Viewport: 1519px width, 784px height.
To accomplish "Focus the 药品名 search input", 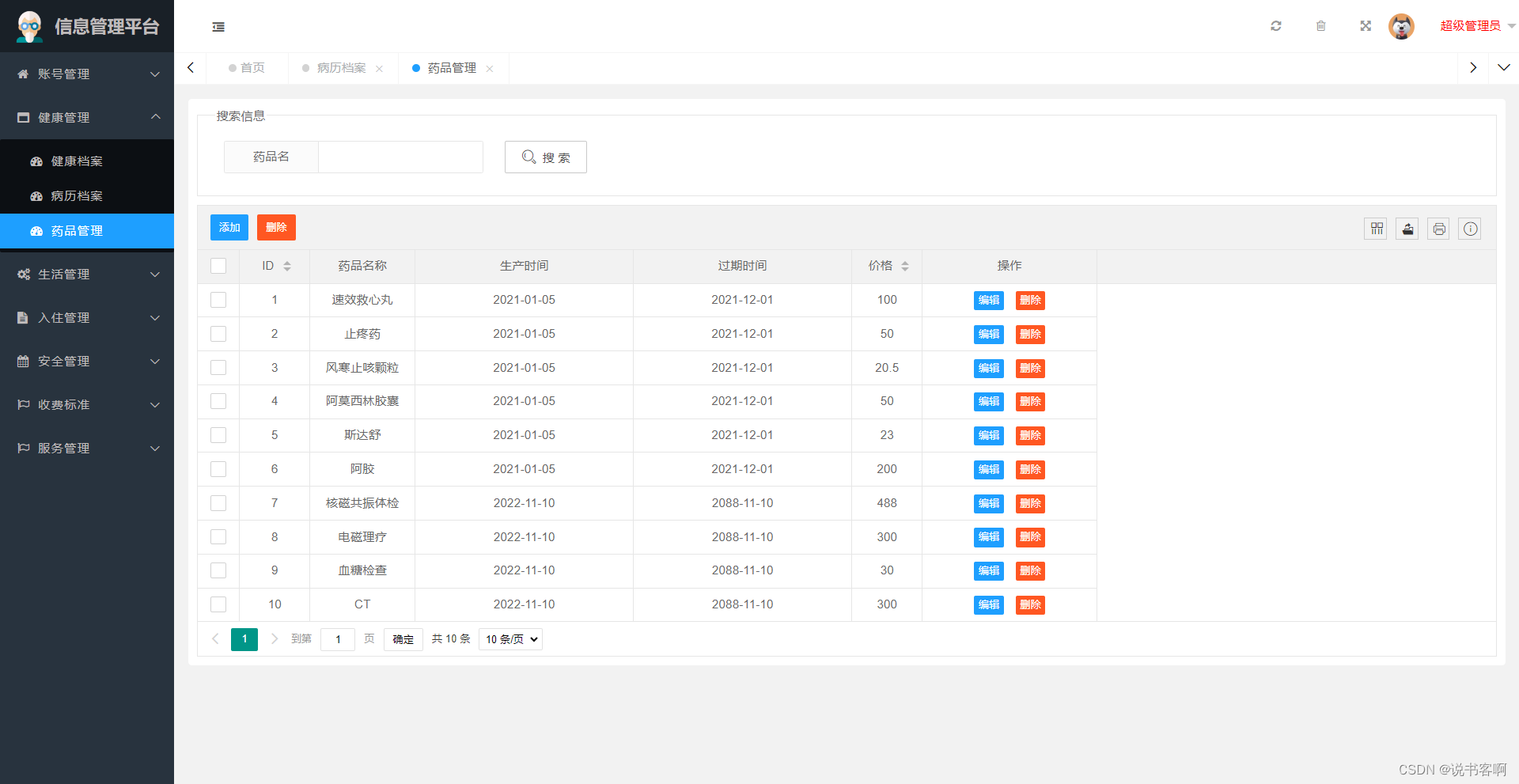I will tap(400, 157).
